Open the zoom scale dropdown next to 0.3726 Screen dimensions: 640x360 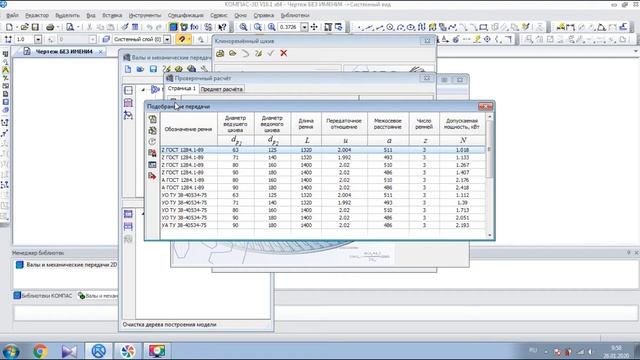coord(304,27)
